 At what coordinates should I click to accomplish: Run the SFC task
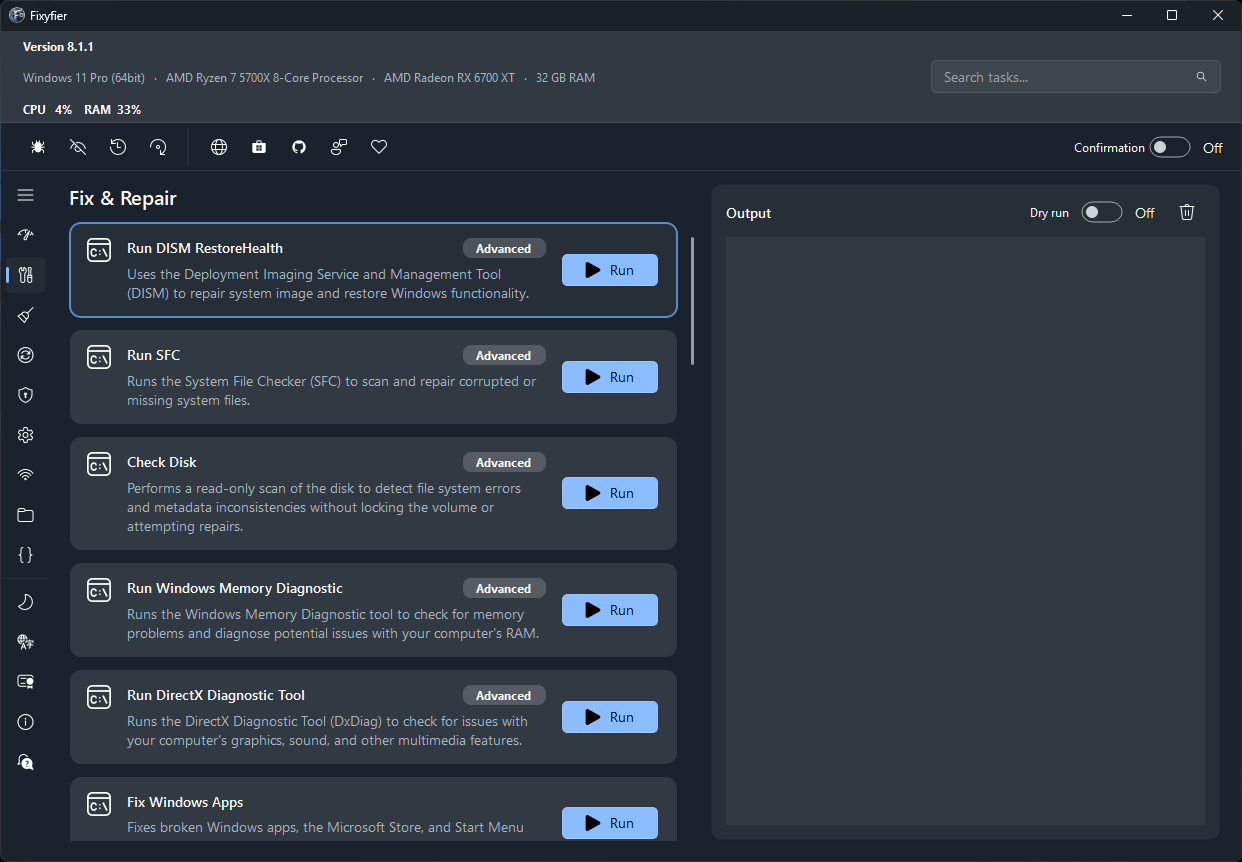610,377
